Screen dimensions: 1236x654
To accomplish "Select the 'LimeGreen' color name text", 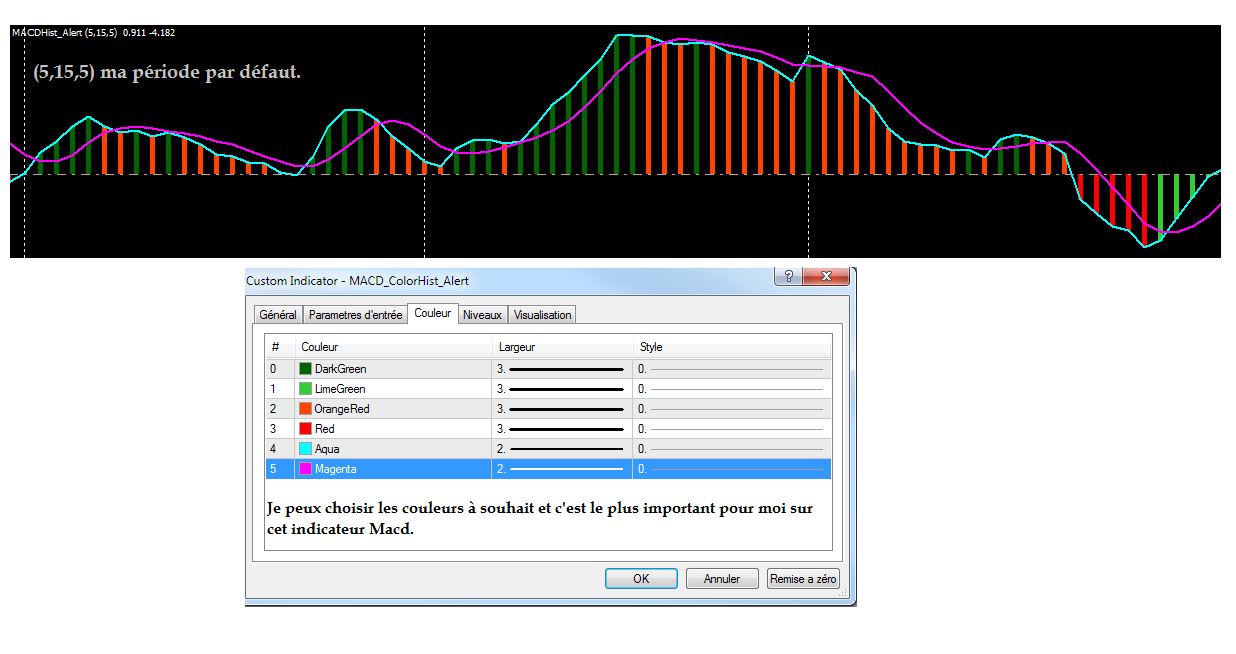I will coord(340,389).
